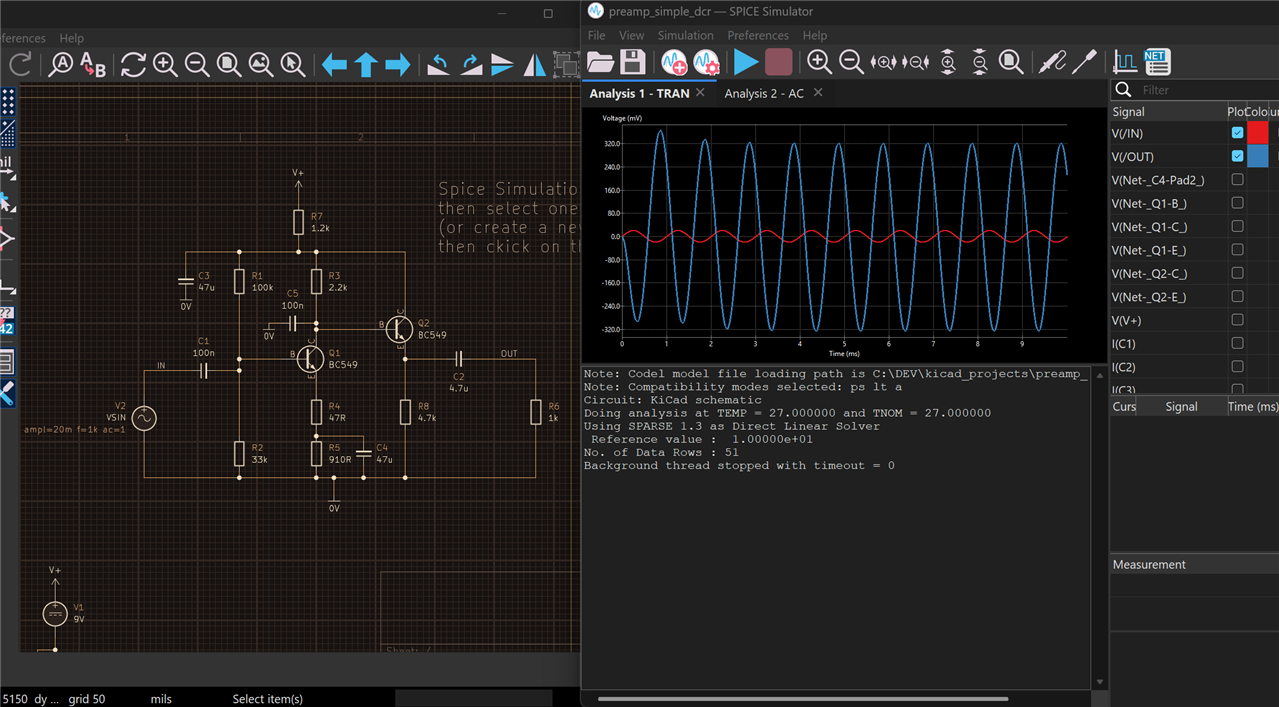Screen dimensions: 1279x707
Task: Show user-defined signals dialog
Action: pos(1125,62)
